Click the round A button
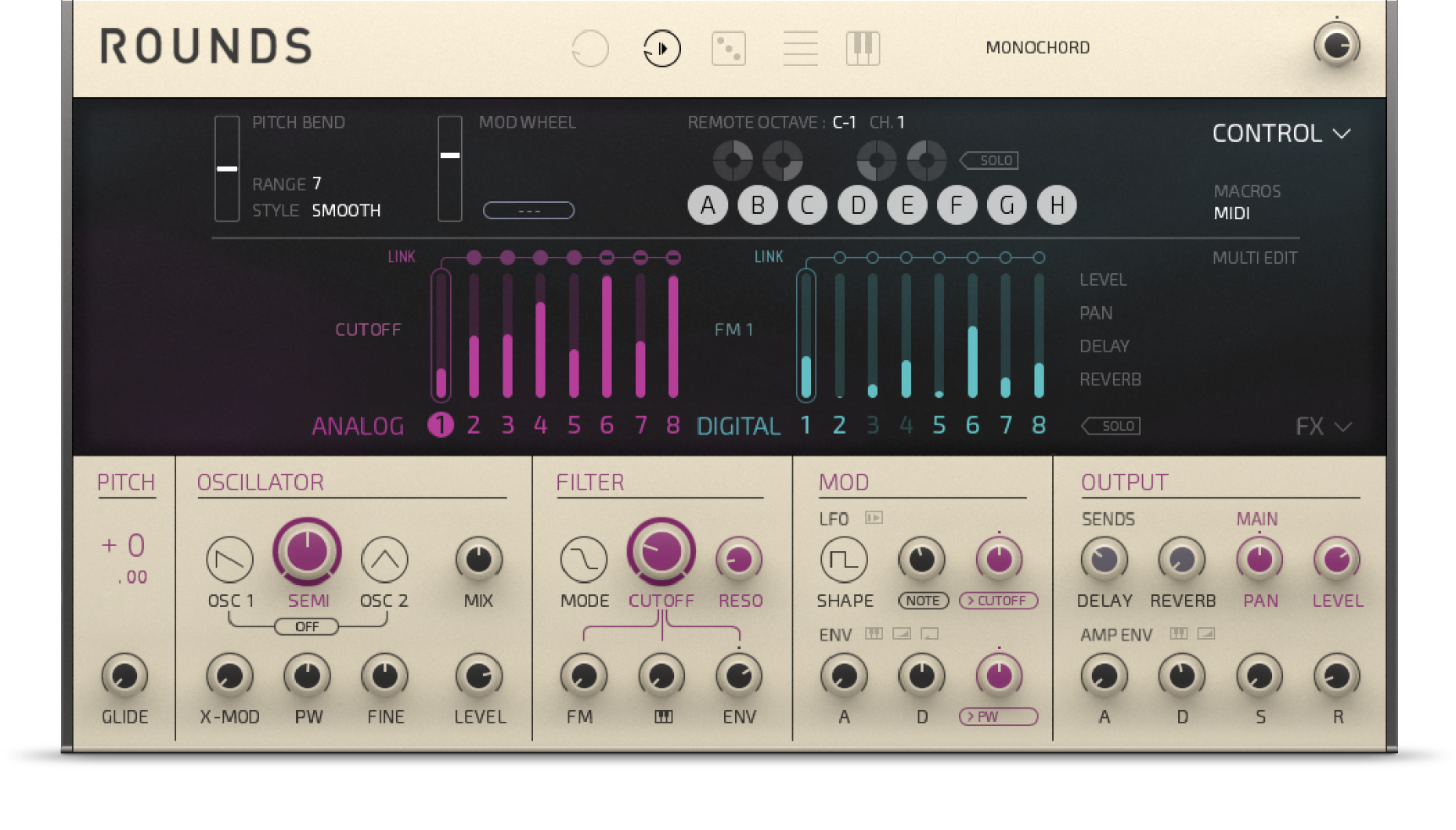The image size is (1456, 830). (708, 205)
